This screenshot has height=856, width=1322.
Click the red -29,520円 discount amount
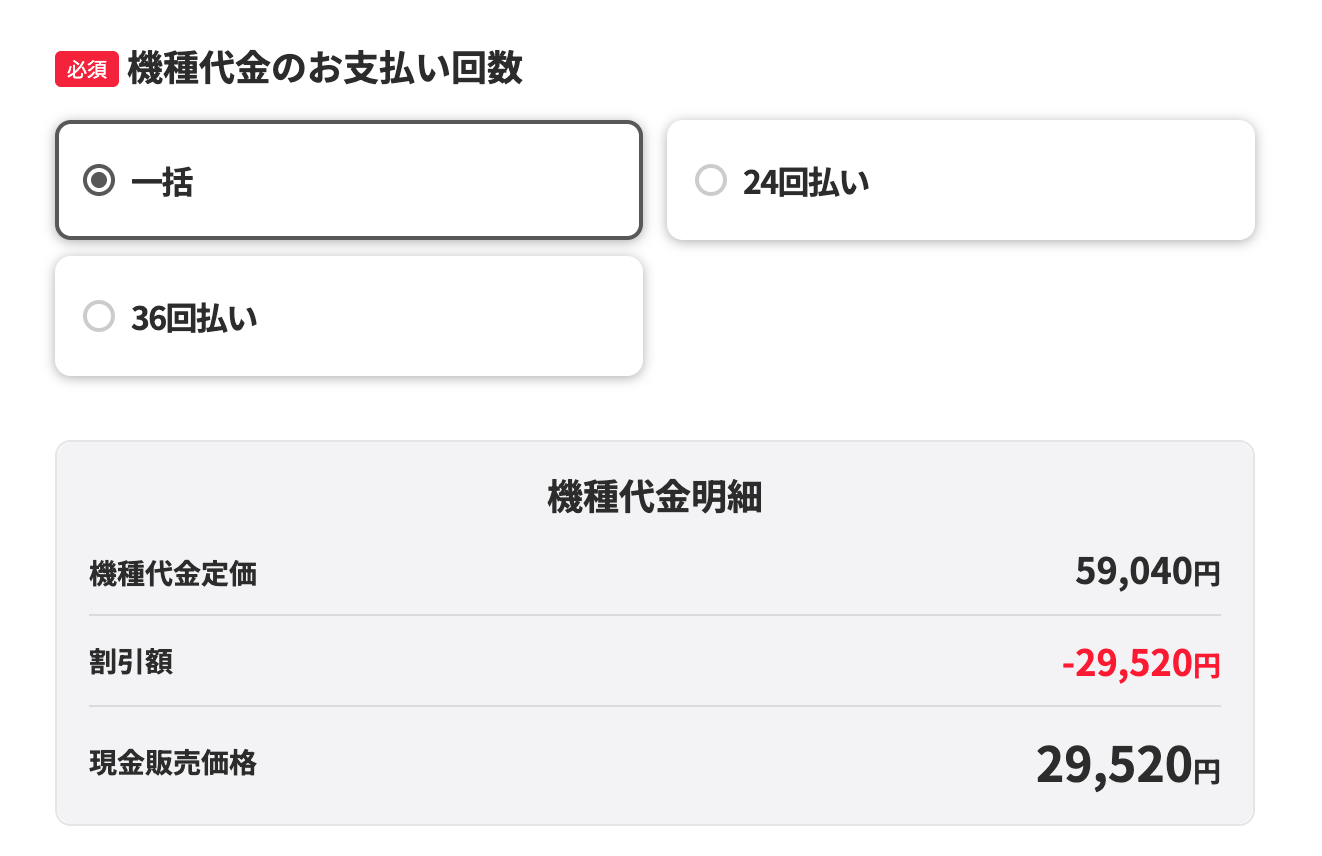point(1141,663)
